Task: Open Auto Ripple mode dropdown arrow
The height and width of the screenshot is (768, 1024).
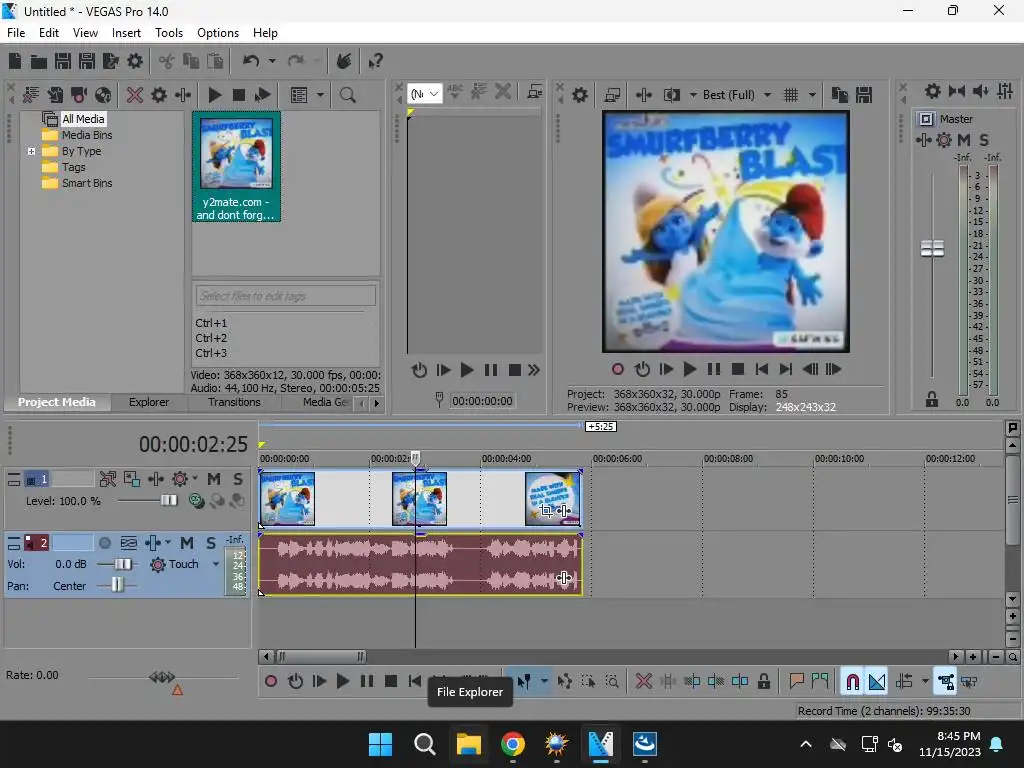Action: pyautogui.click(x=925, y=682)
